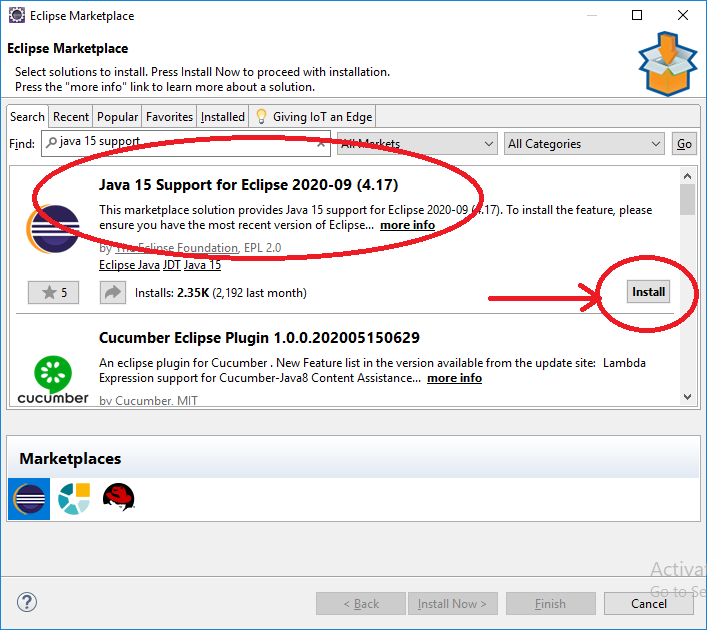Open the All Categories dropdown

point(584,144)
